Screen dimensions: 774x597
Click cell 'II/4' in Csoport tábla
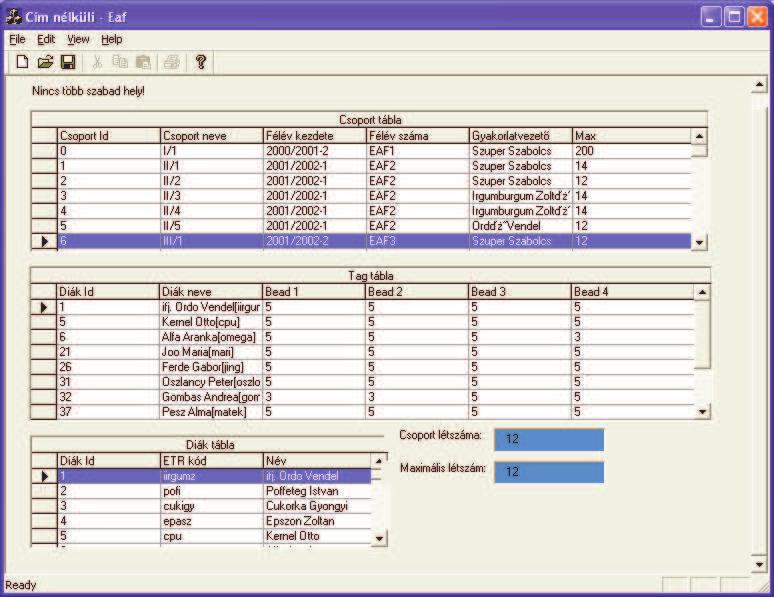[212, 211]
